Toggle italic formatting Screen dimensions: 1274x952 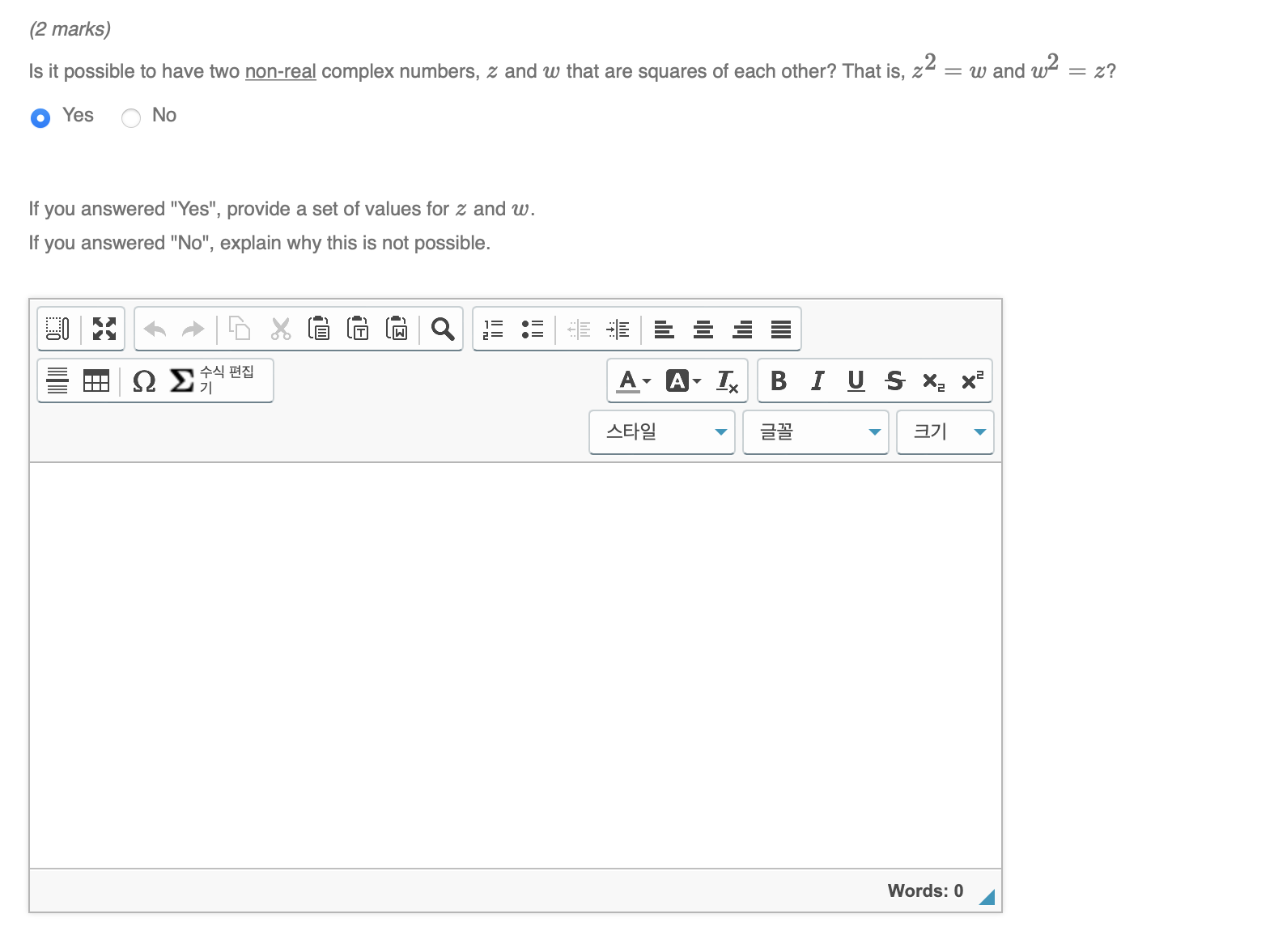pyautogui.click(x=817, y=380)
